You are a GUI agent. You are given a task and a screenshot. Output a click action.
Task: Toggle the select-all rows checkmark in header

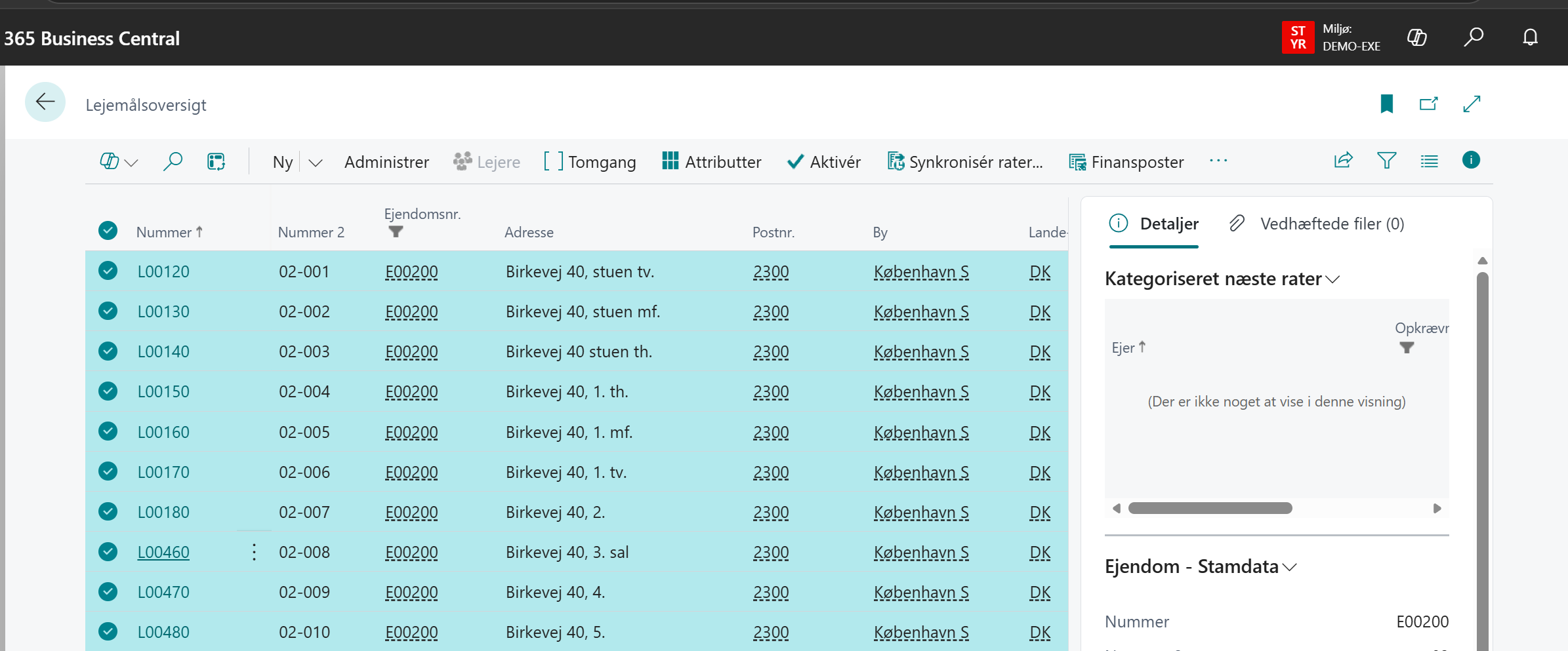[x=108, y=231]
